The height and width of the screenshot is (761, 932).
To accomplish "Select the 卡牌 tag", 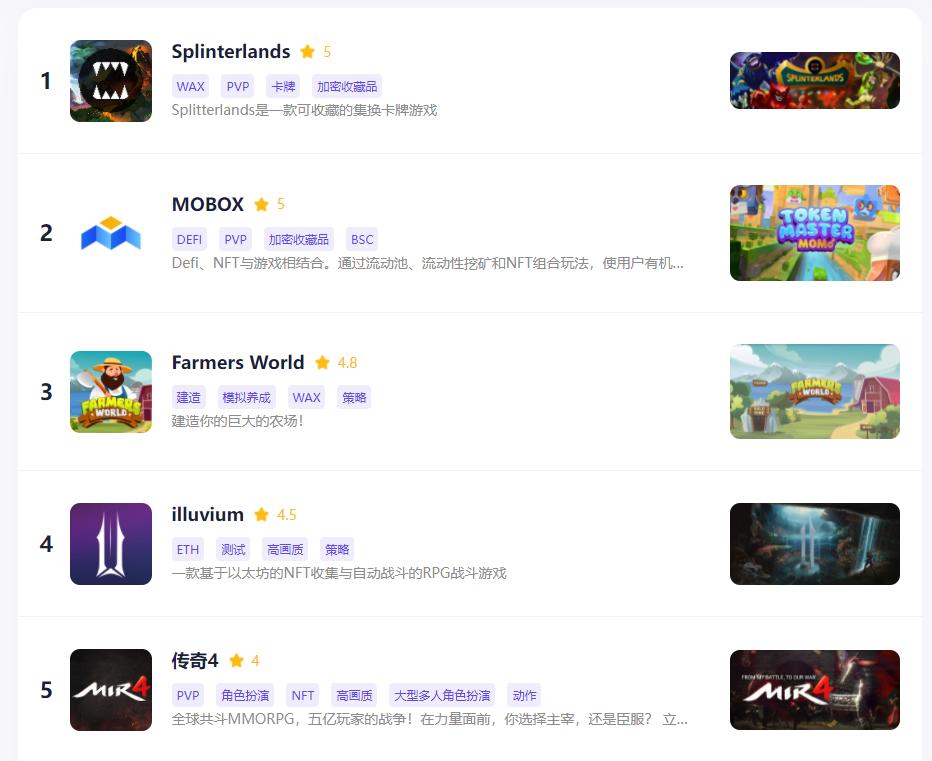I will (x=283, y=87).
